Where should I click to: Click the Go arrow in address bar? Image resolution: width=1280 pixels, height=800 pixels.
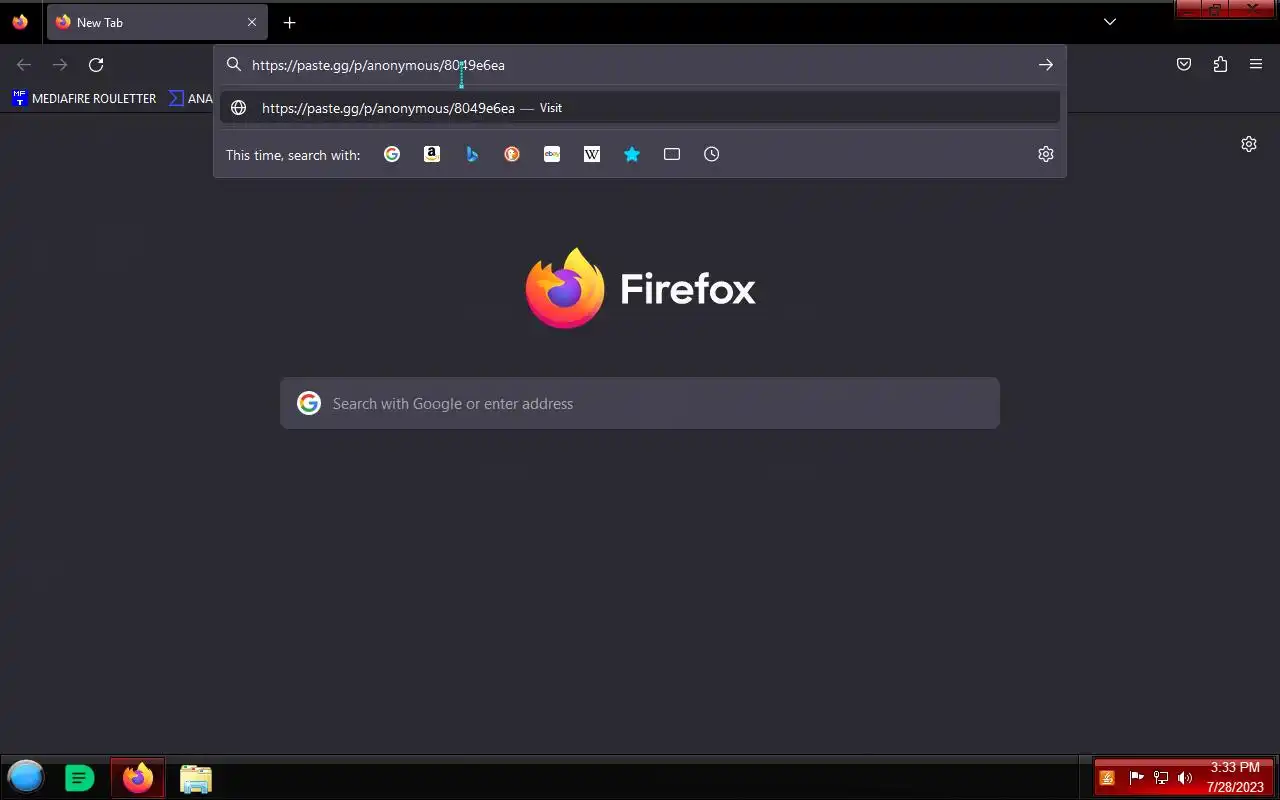[1045, 65]
